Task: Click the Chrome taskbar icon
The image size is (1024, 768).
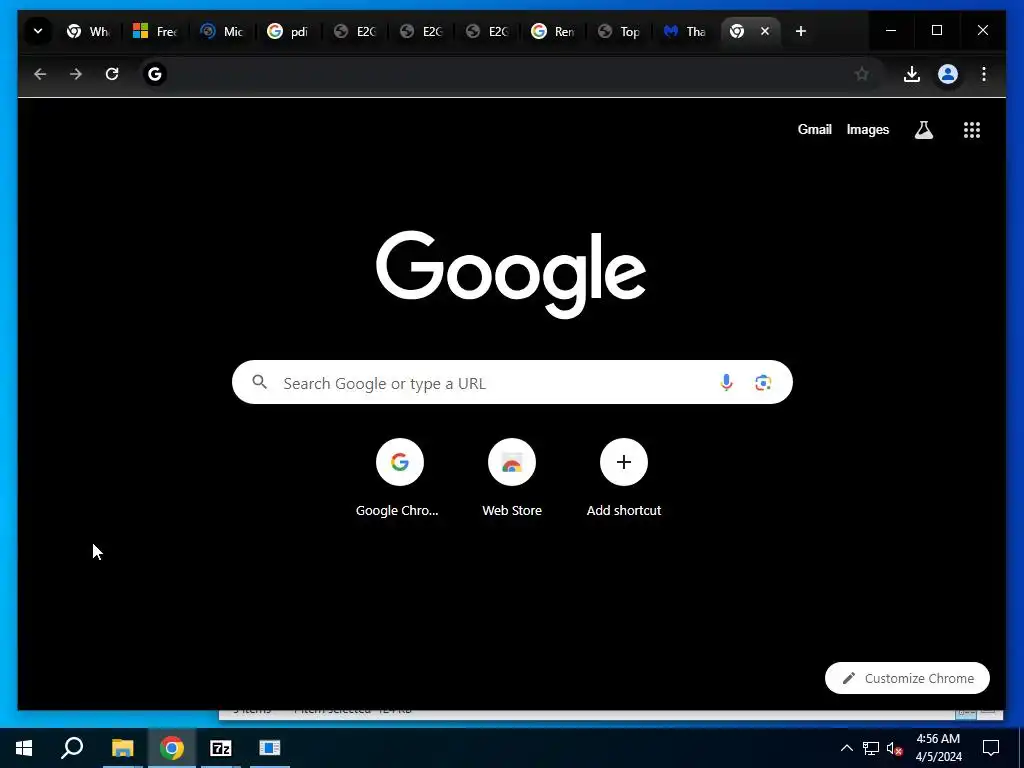Action: point(171,747)
